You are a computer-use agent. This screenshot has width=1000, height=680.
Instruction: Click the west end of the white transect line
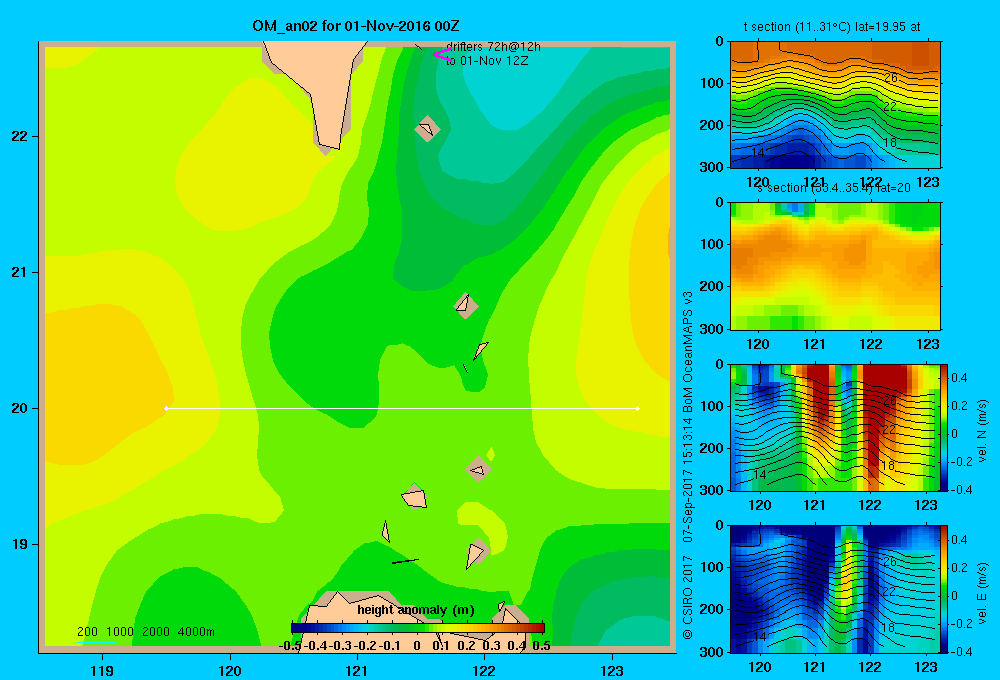click(x=166, y=408)
